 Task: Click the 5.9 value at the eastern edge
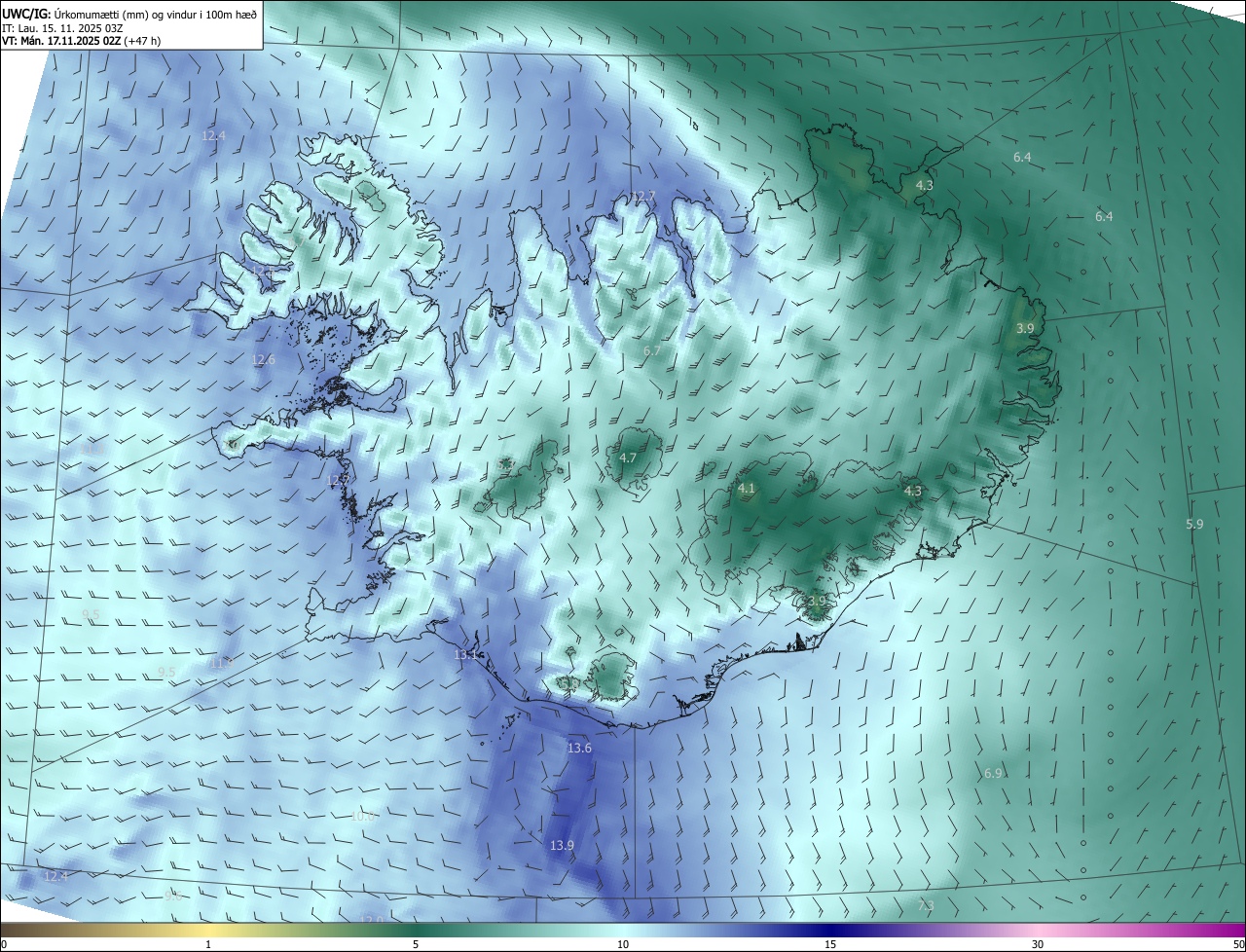(1194, 524)
